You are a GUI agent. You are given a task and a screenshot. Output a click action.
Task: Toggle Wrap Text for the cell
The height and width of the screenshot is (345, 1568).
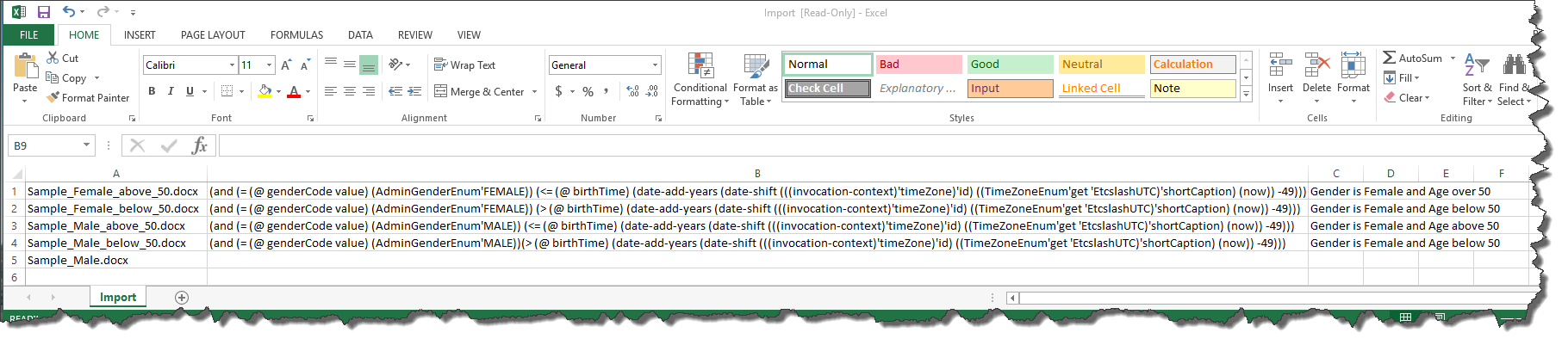coord(464,65)
